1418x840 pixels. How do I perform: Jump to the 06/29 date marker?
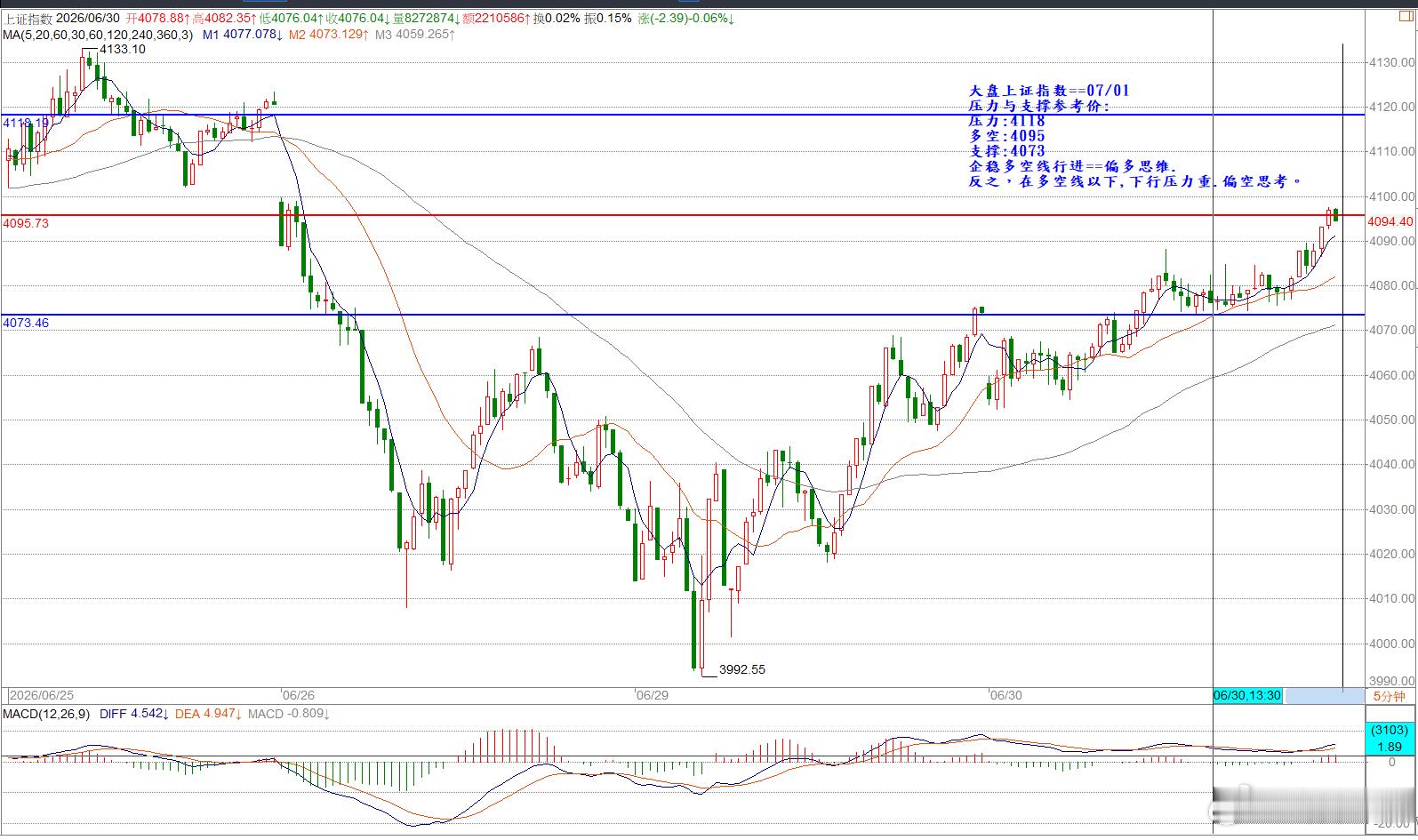coord(652,695)
